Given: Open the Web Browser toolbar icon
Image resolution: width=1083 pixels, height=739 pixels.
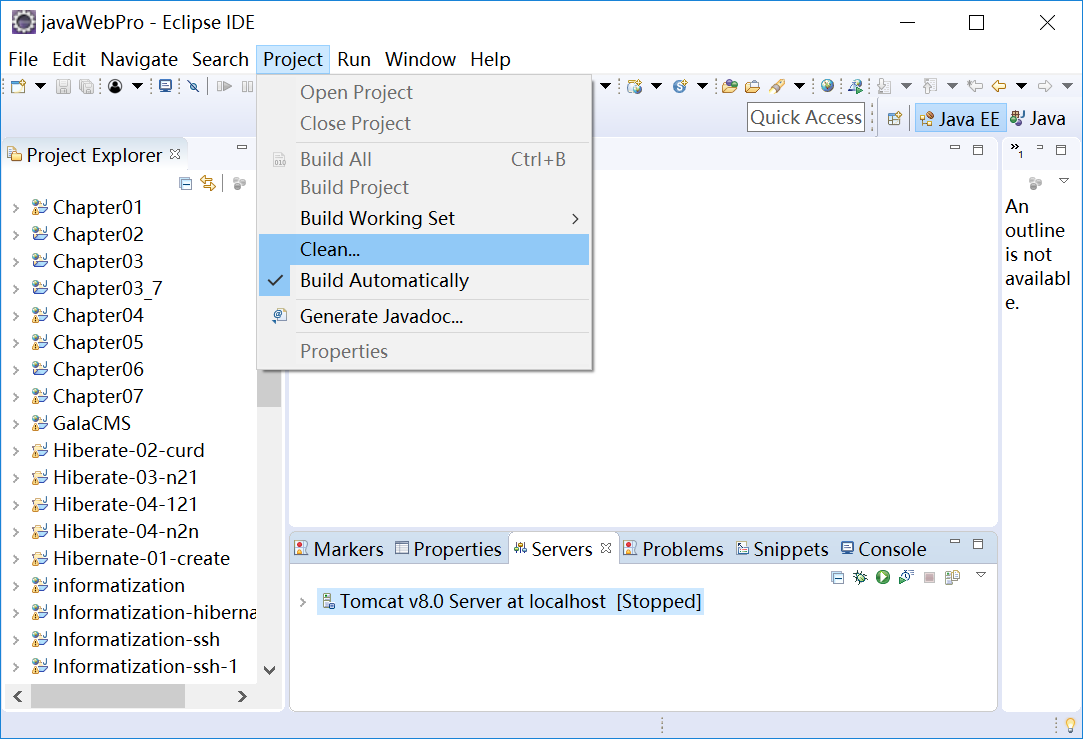Looking at the screenshot, I should coord(827,86).
